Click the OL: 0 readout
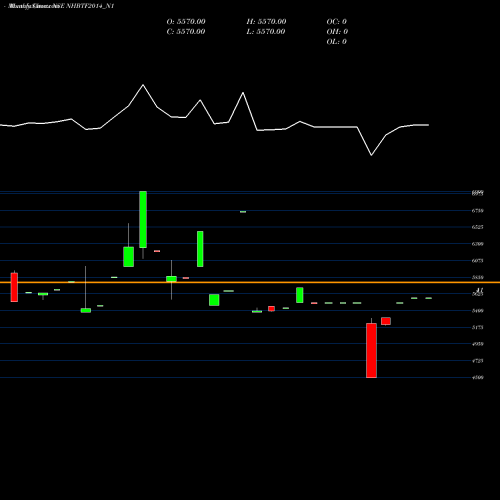Screen dimensions: 500x500 (337, 41)
